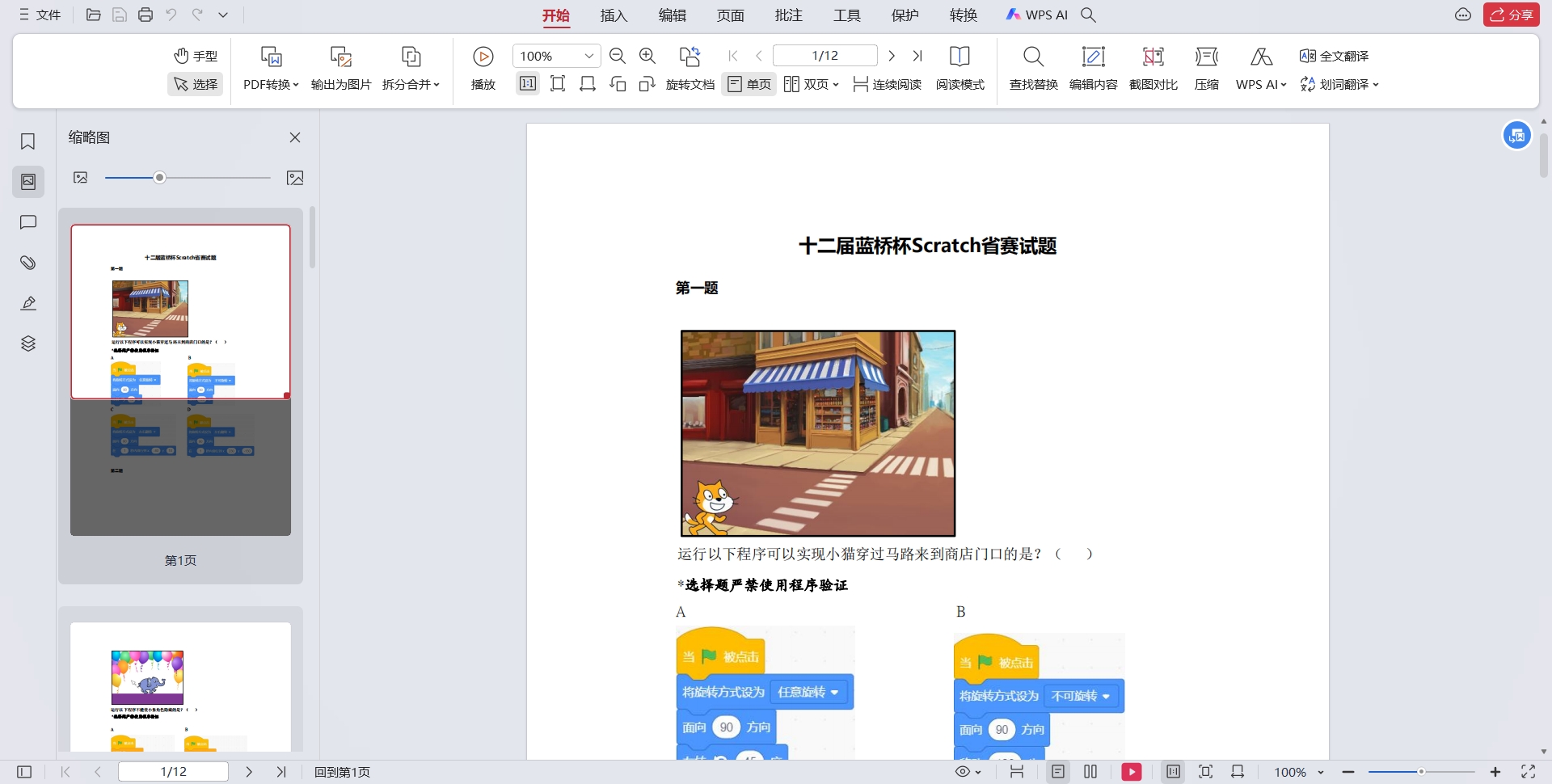This screenshot has width=1552, height=784.
Task: Switch to the 保护 tab
Action: 905,15
